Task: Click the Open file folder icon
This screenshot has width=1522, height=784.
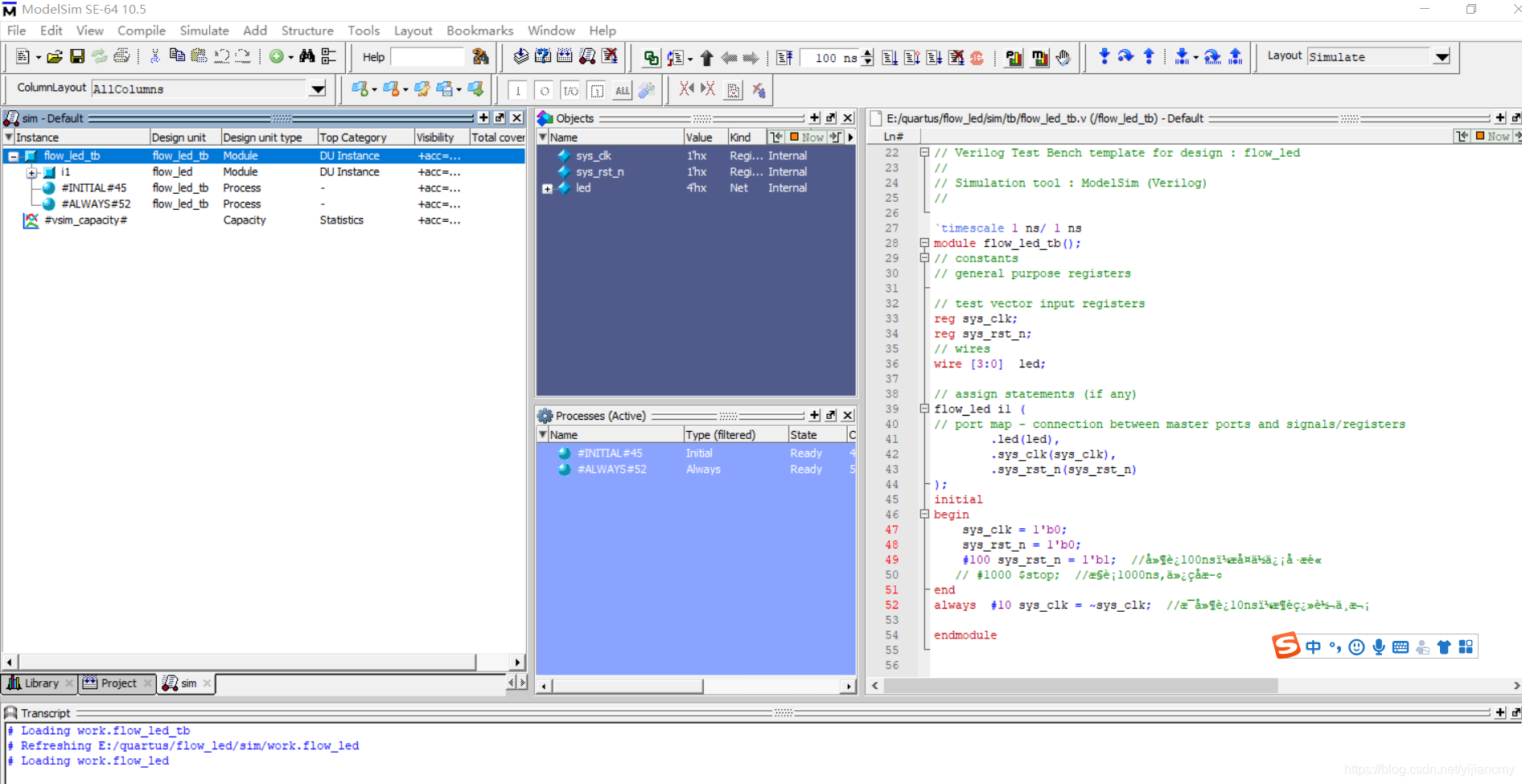Action: [x=55, y=56]
